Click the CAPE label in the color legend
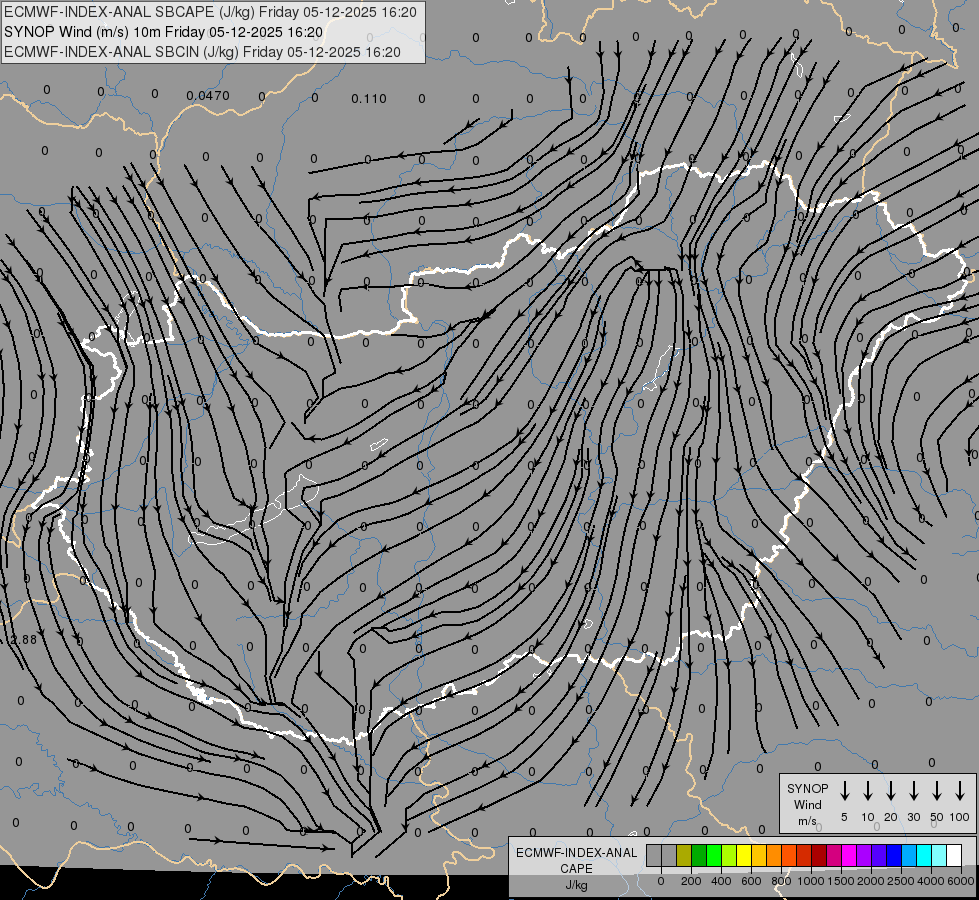979x900 pixels. point(576,868)
